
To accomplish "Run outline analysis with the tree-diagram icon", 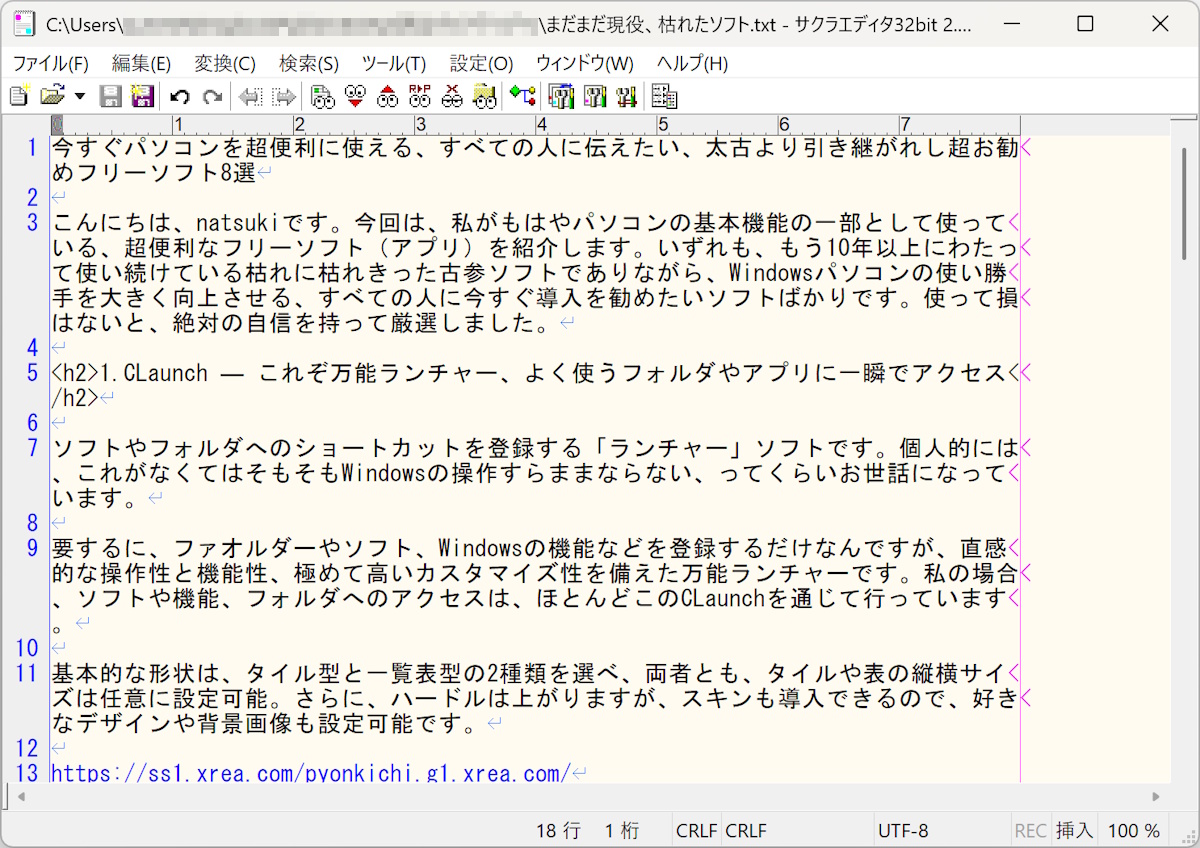I will tap(522, 96).
